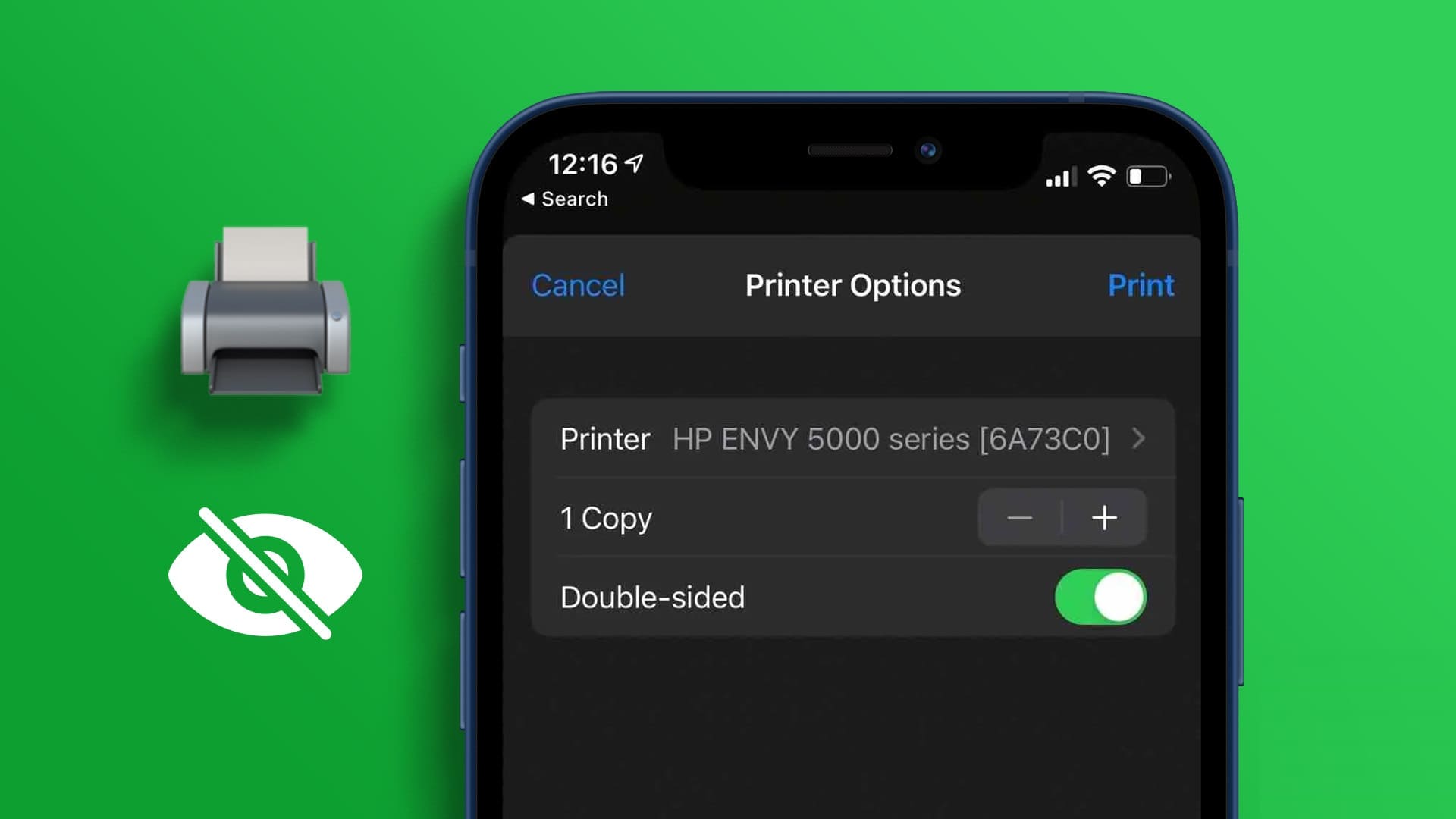Select the Printer Options menu title
This screenshot has width=1456, height=819.
[x=852, y=285]
